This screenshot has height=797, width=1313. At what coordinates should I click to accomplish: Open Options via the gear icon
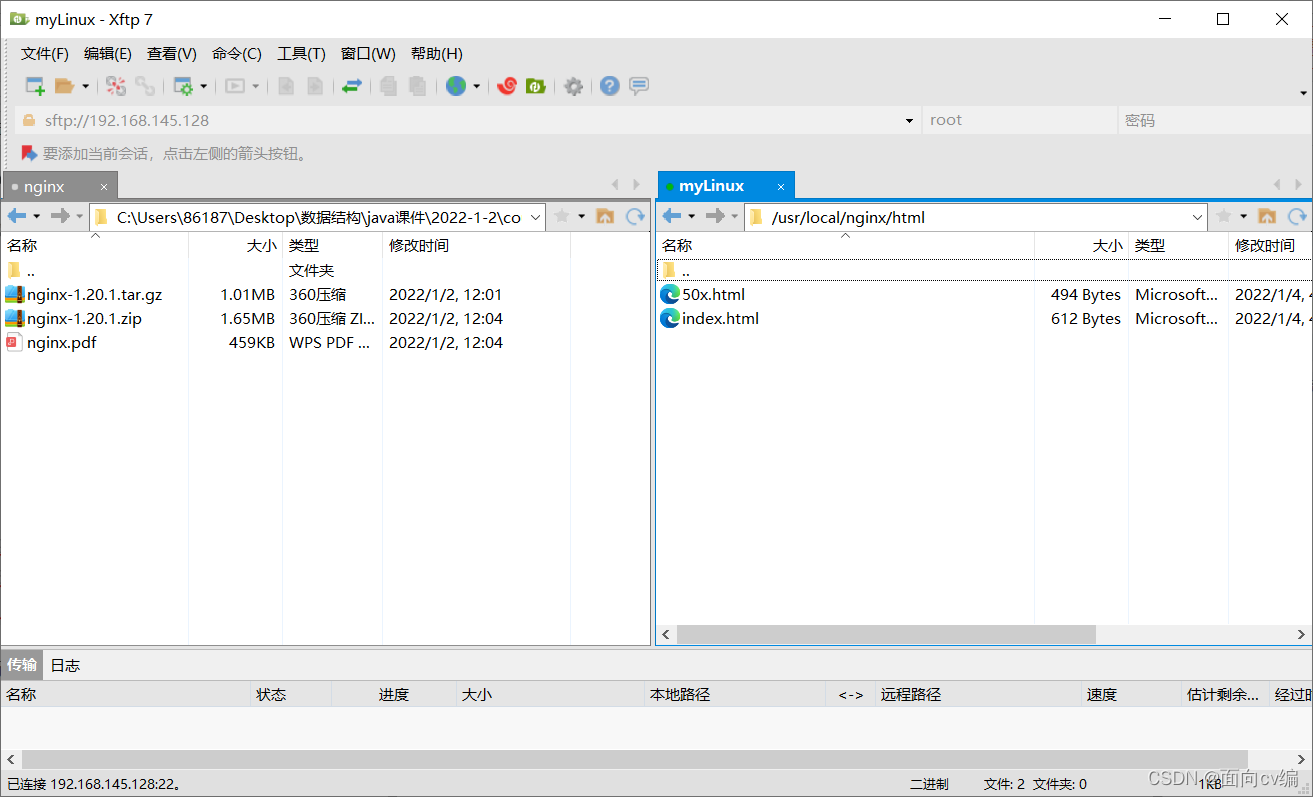pos(573,86)
